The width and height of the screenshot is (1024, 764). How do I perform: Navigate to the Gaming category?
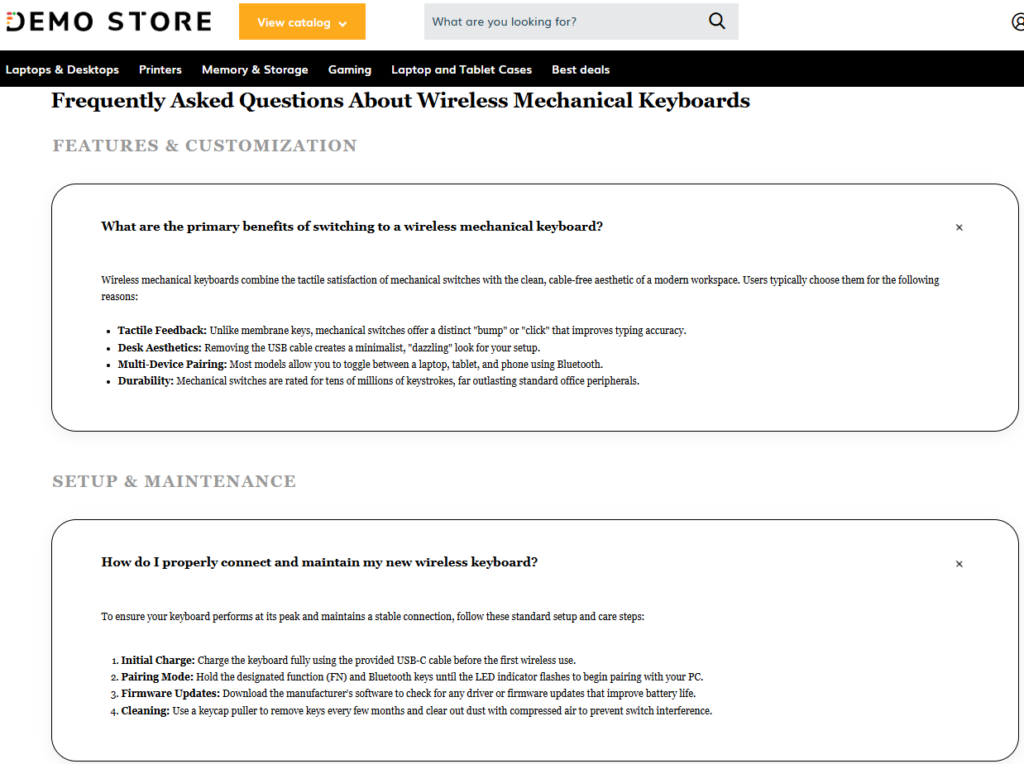pyautogui.click(x=350, y=70)
